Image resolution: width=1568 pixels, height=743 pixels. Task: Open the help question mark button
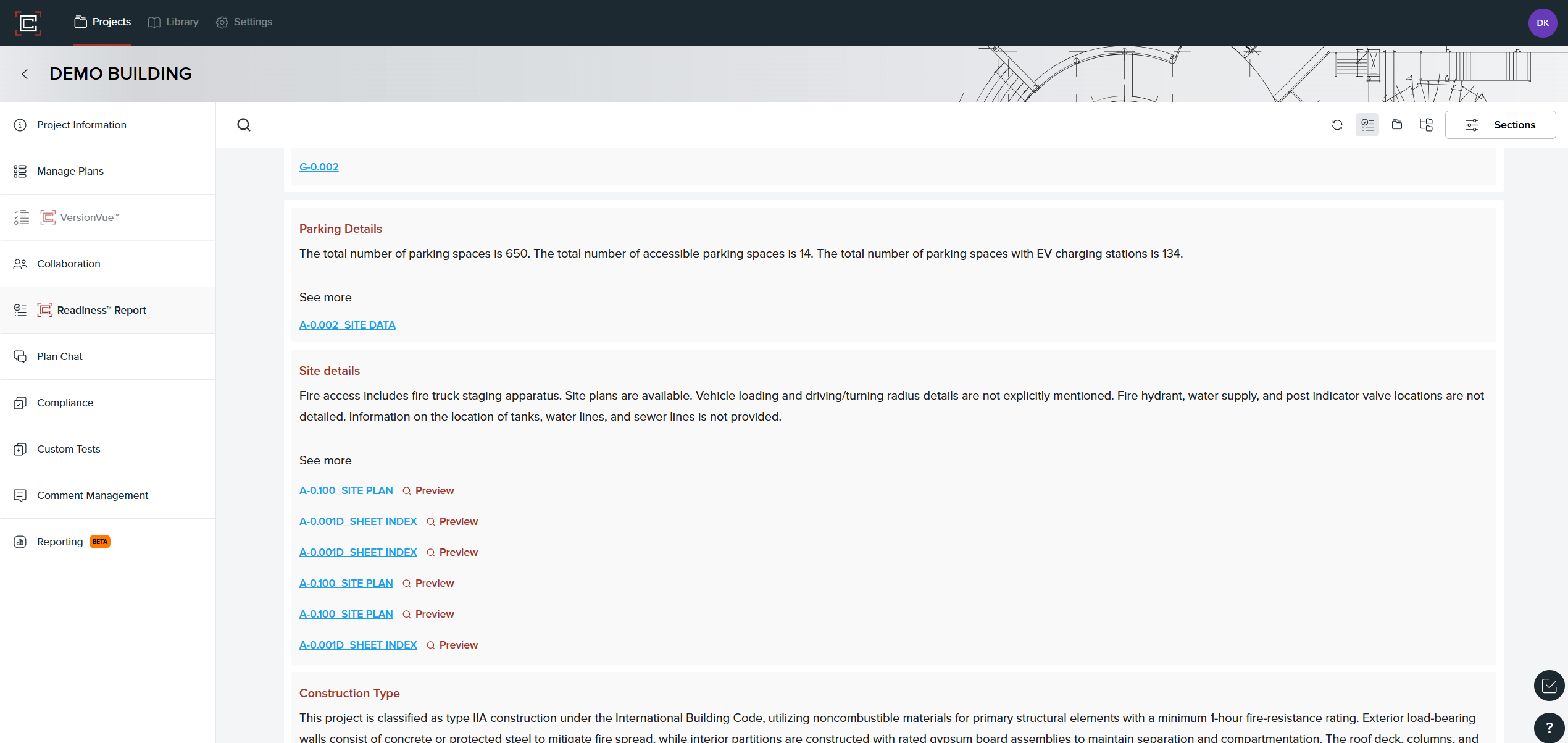coord(1549,728)
